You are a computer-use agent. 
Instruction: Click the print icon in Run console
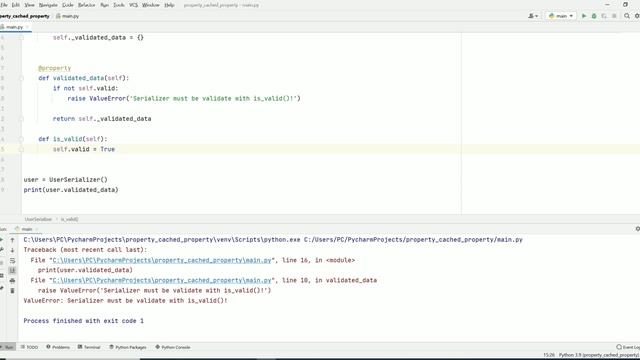click(12, 280)
